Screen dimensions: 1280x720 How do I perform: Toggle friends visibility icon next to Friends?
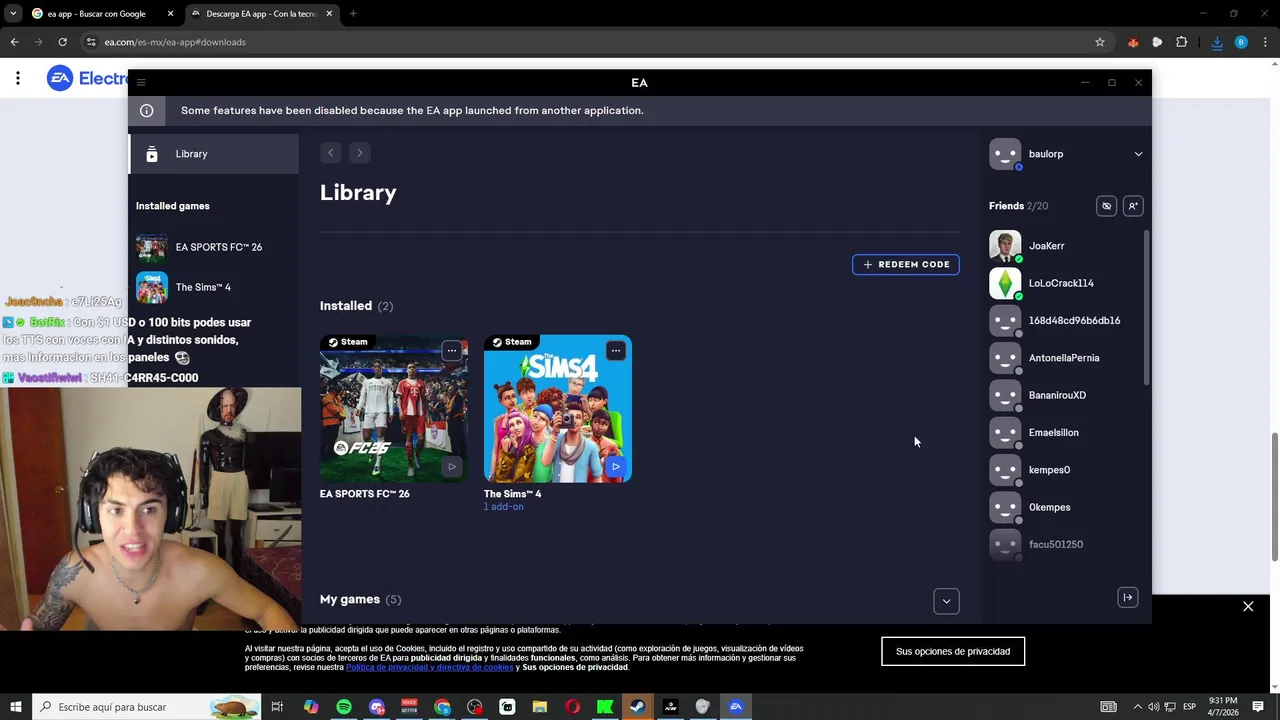tap(1106, 206)
